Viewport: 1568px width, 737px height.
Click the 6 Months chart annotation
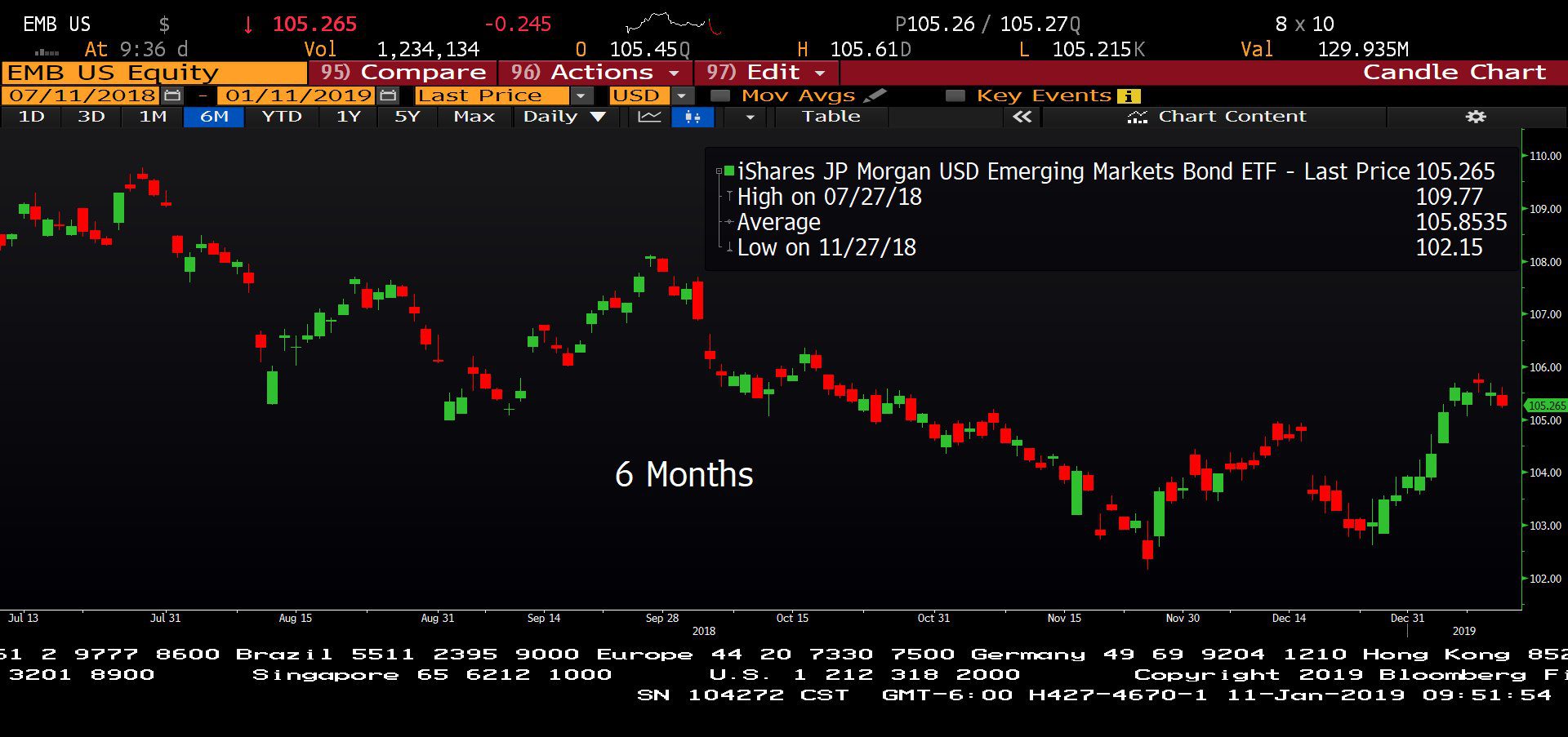(684, 474)
